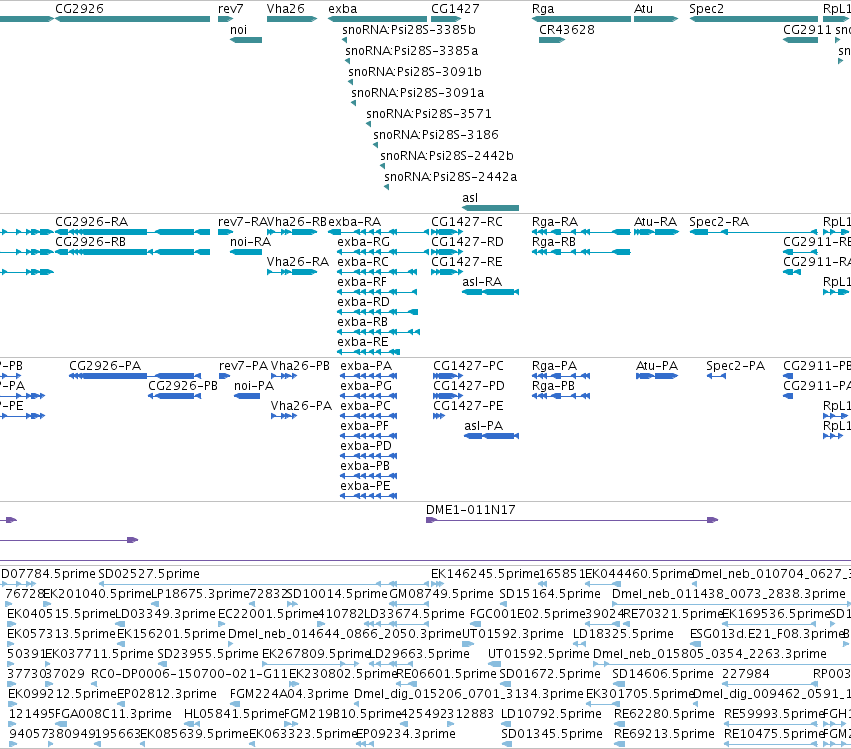Click the CG2926-RA transcript
This screenshot has width=851, height=749.
pos(132,232)
